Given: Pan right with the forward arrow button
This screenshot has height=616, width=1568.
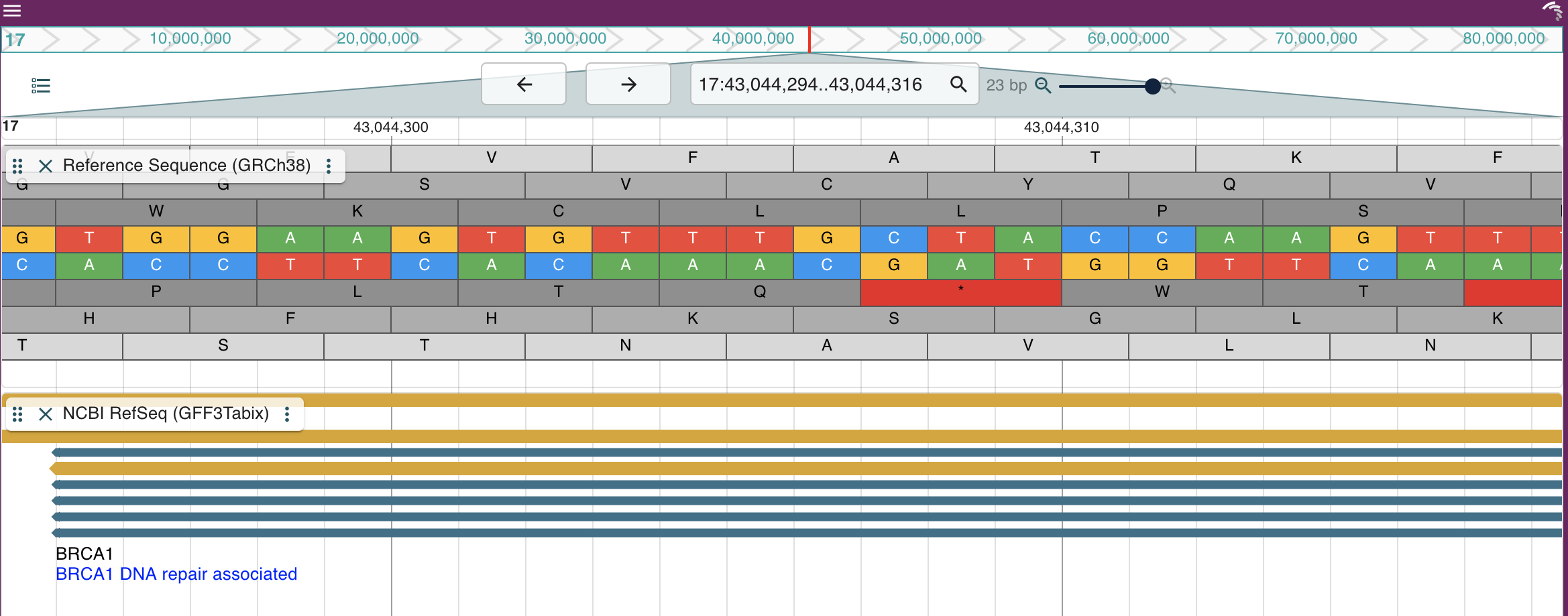Looking at the screenshot, I should click(x=628, y=84).
